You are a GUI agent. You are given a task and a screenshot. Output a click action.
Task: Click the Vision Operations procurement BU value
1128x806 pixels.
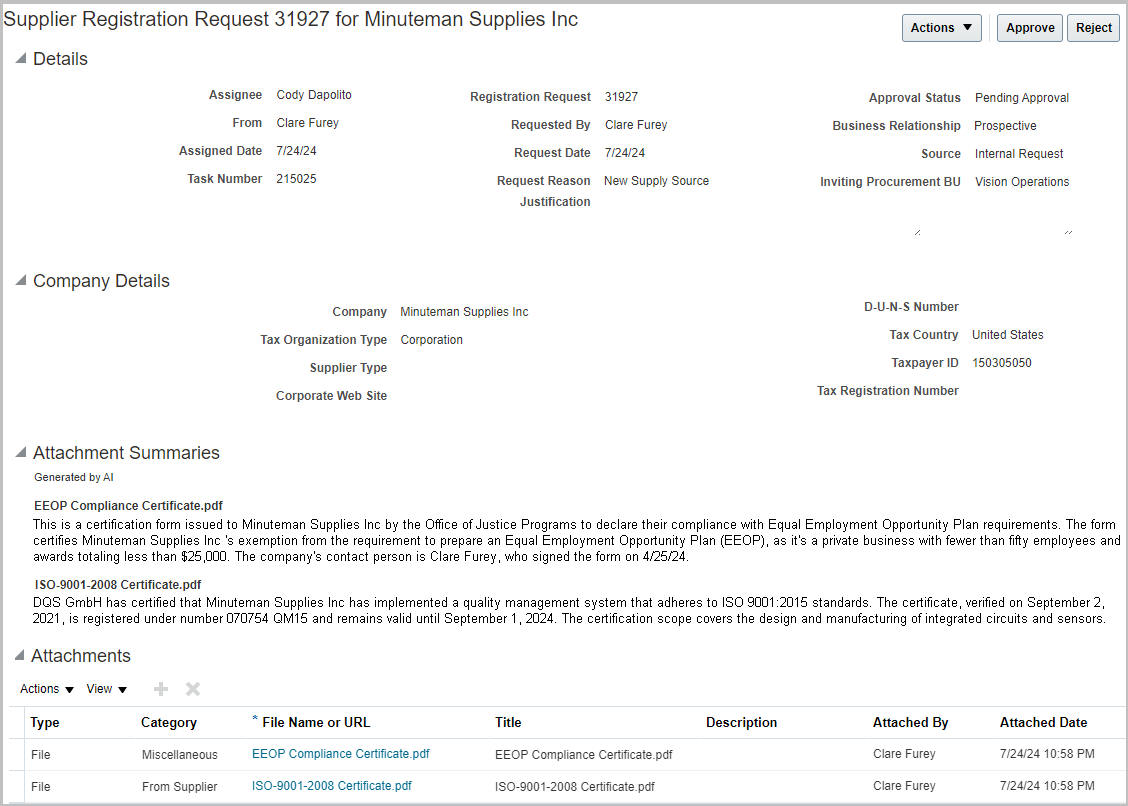[x=1022, y=182]
